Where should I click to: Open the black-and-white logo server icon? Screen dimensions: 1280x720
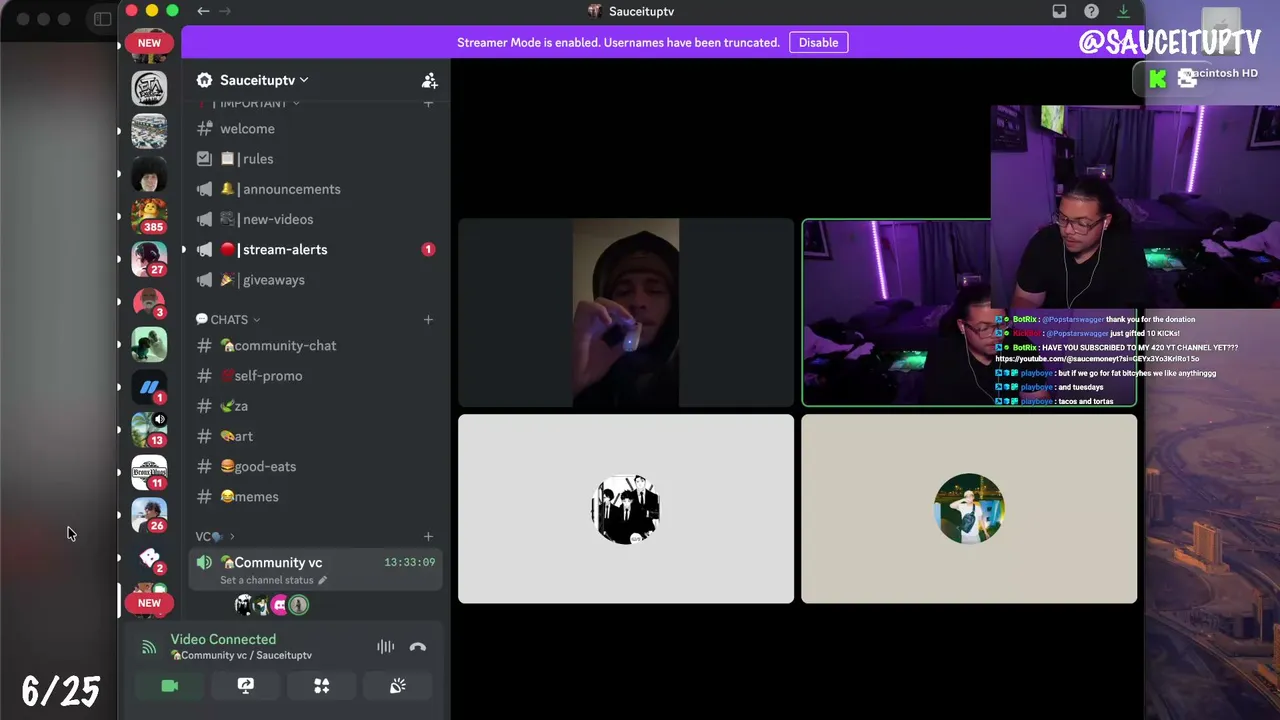tap(149, 88)
